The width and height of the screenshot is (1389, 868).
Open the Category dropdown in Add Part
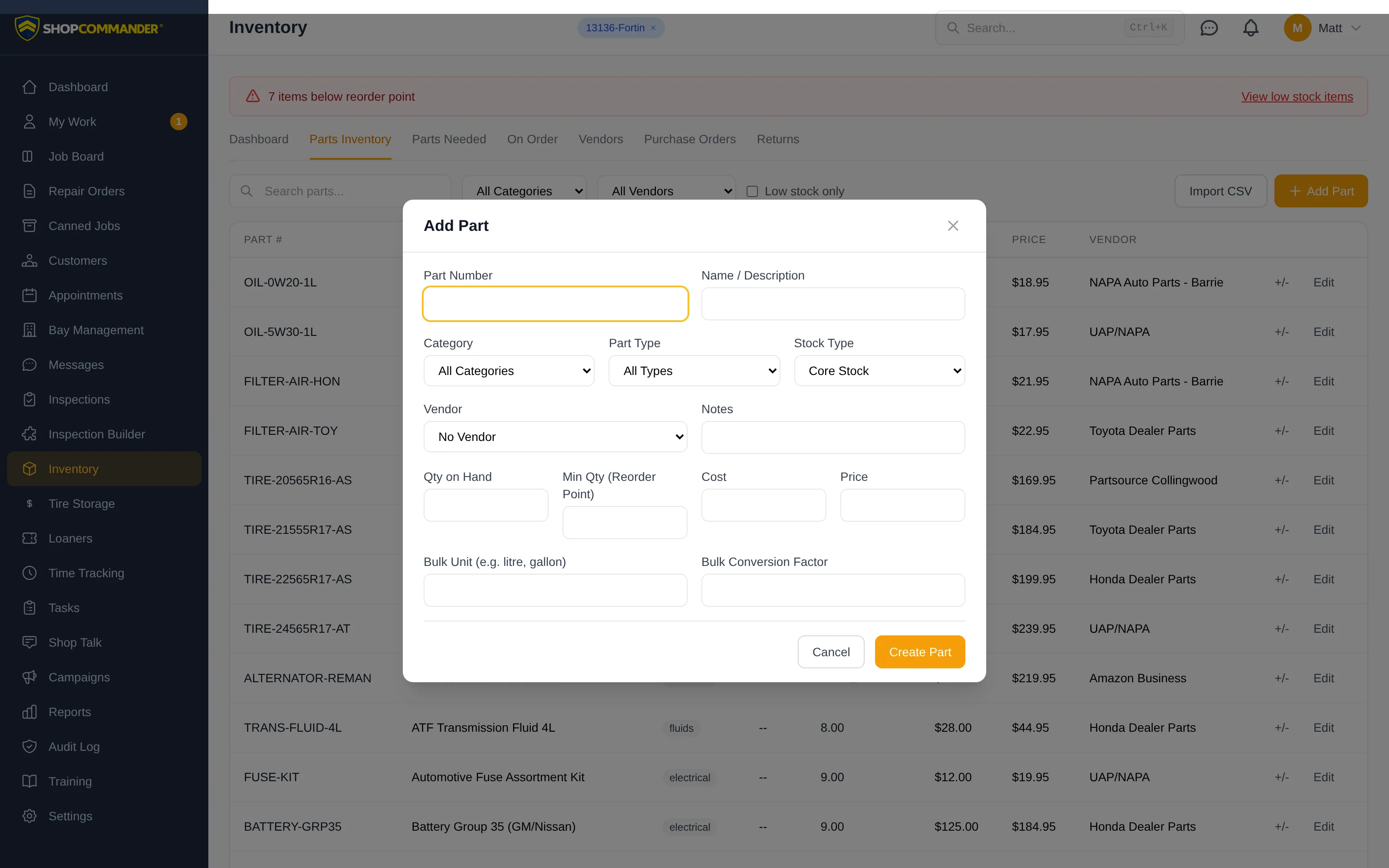click(509, 371)
